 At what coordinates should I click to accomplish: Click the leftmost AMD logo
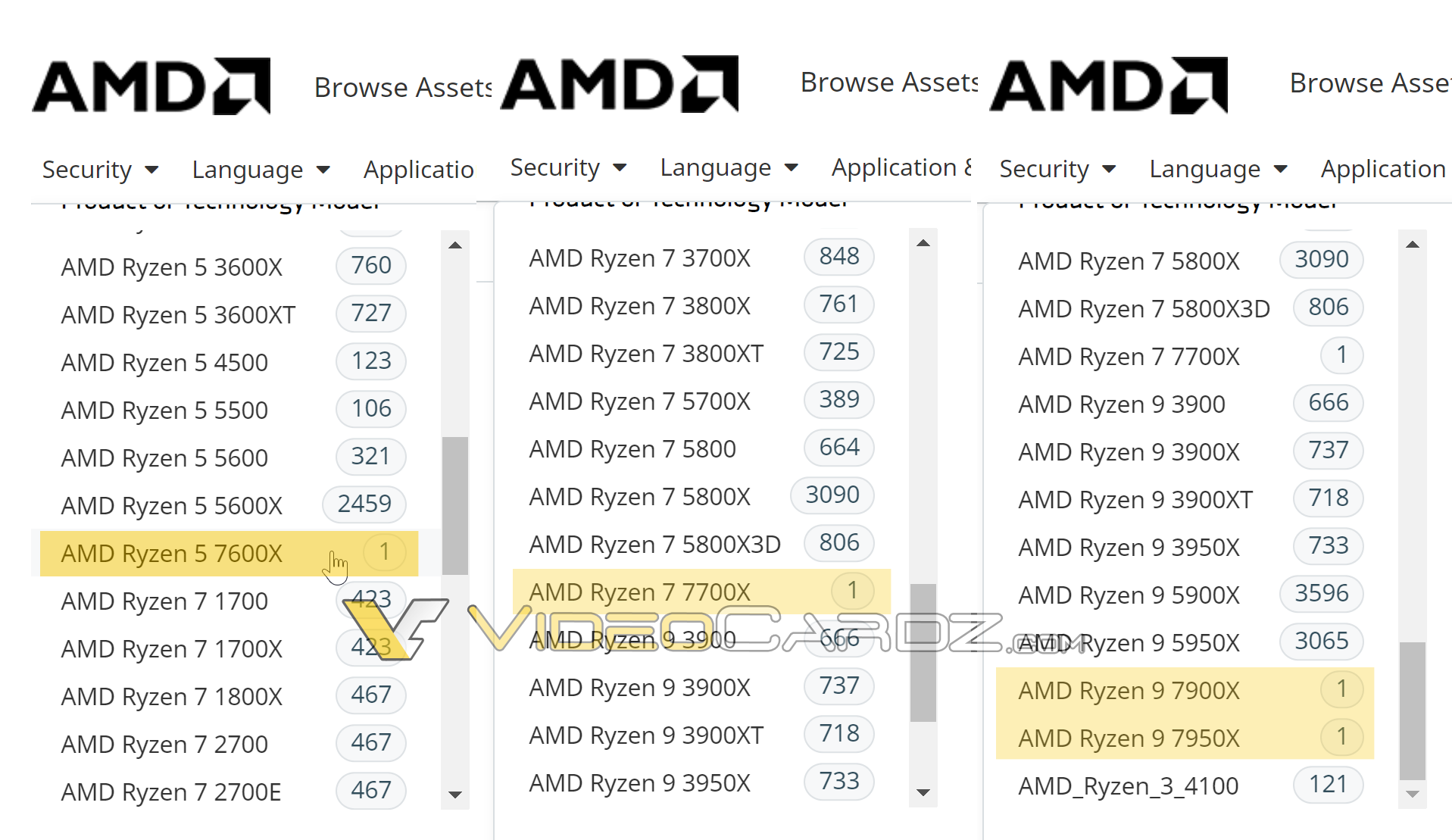[x=150, y=86]
